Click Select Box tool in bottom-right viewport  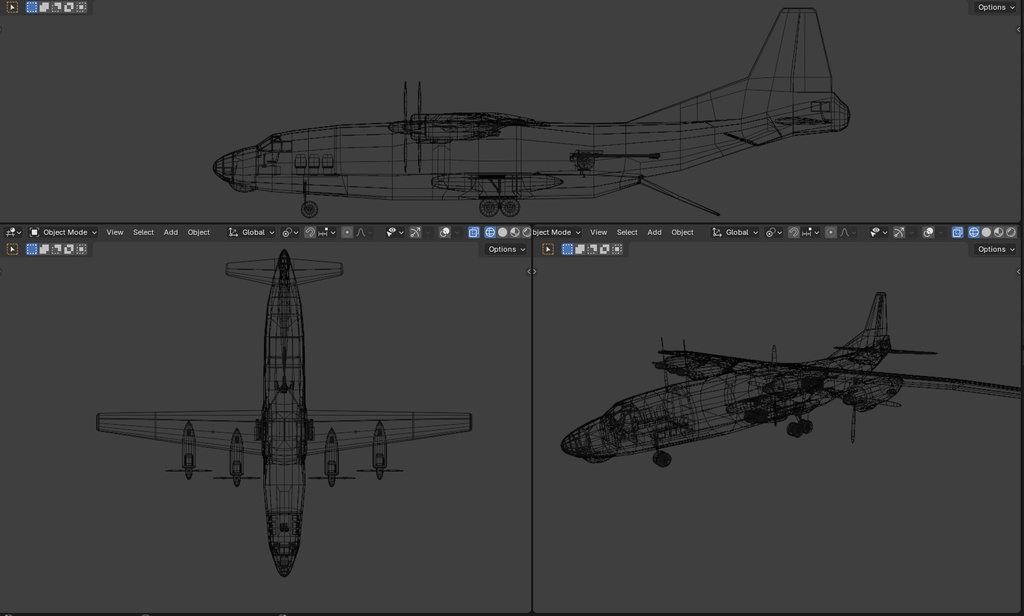tap(548, 249)
